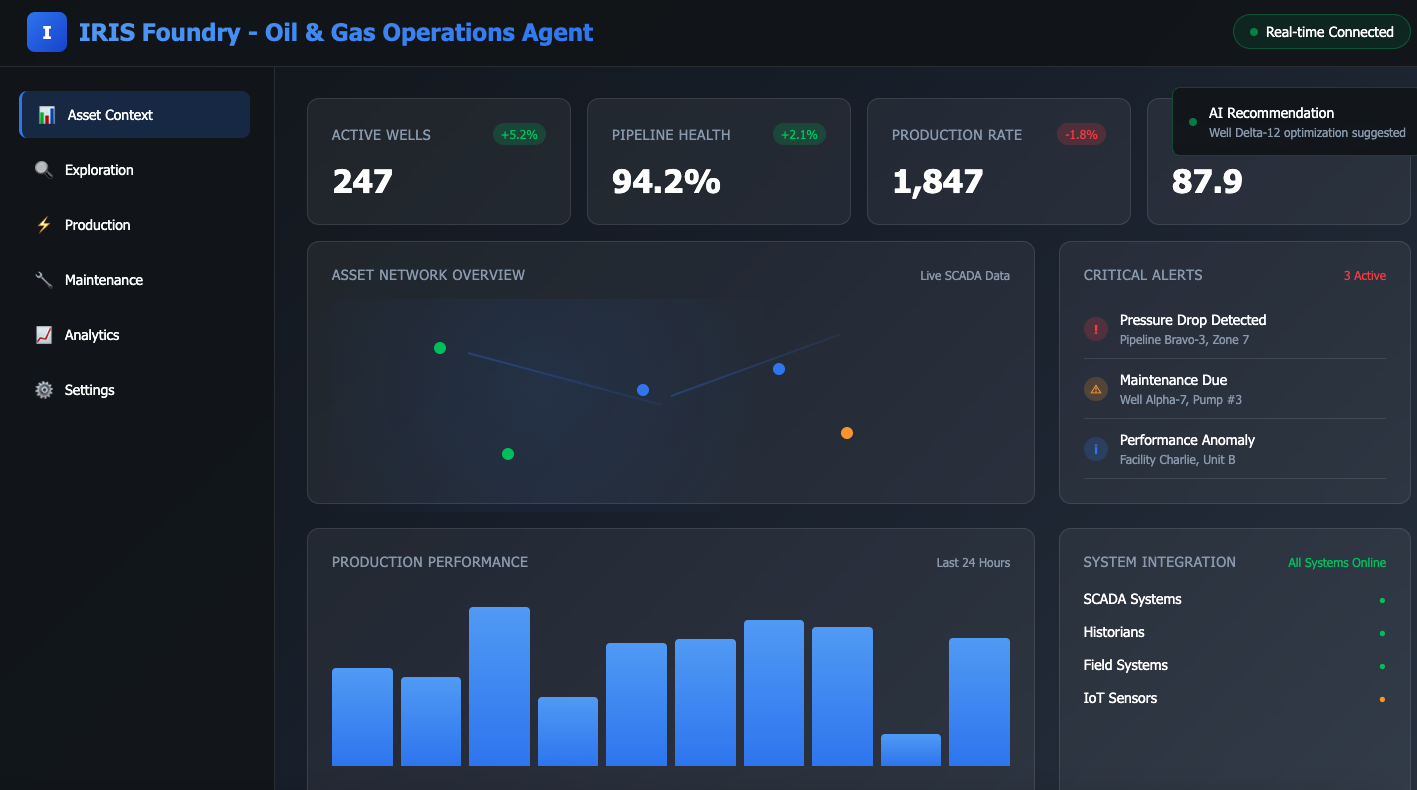Click the Real-time Connected status badge

click(1321, 32)
